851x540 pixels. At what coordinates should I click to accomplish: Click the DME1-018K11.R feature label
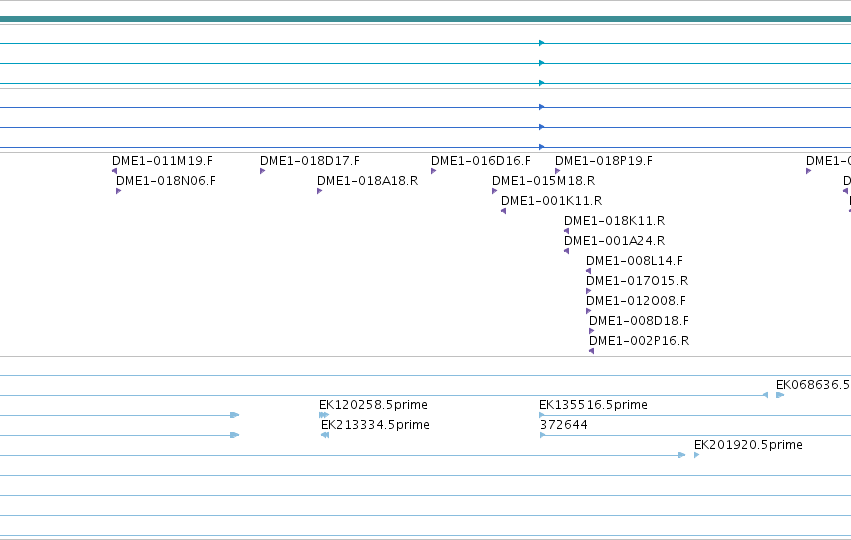click(x=614, y=221)
